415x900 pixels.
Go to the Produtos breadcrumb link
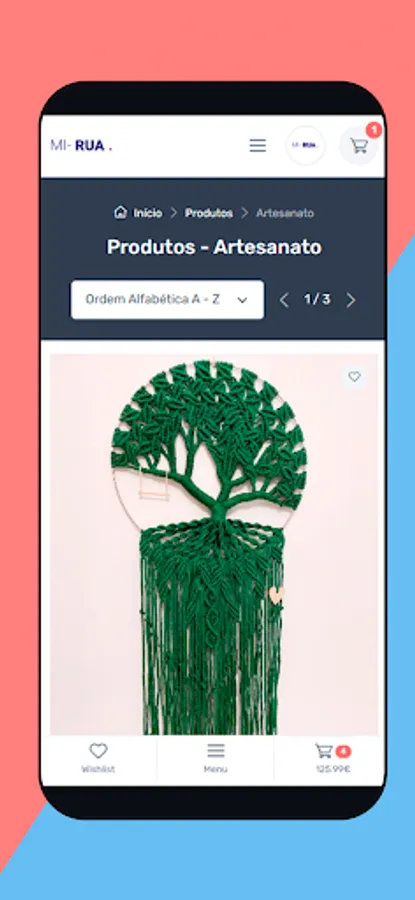tap(209, 213)
